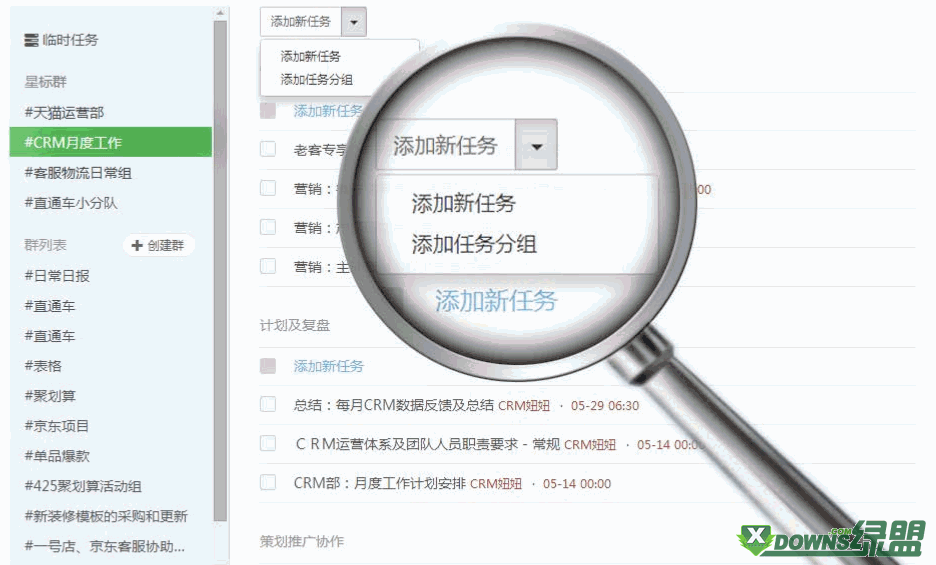Screen dimensions: 936x565
Task: Open #425聚划算活动组 group
Action: pos(83,486)
